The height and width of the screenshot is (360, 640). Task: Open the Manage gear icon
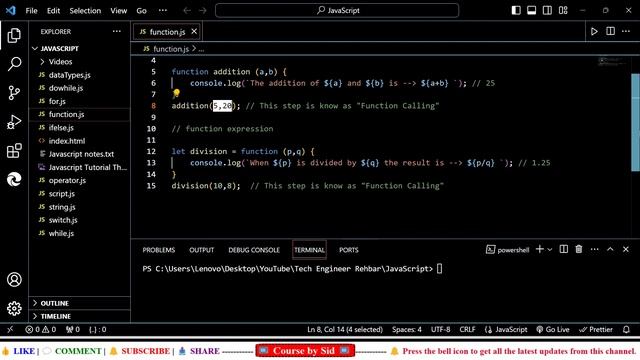coord(14,308)
